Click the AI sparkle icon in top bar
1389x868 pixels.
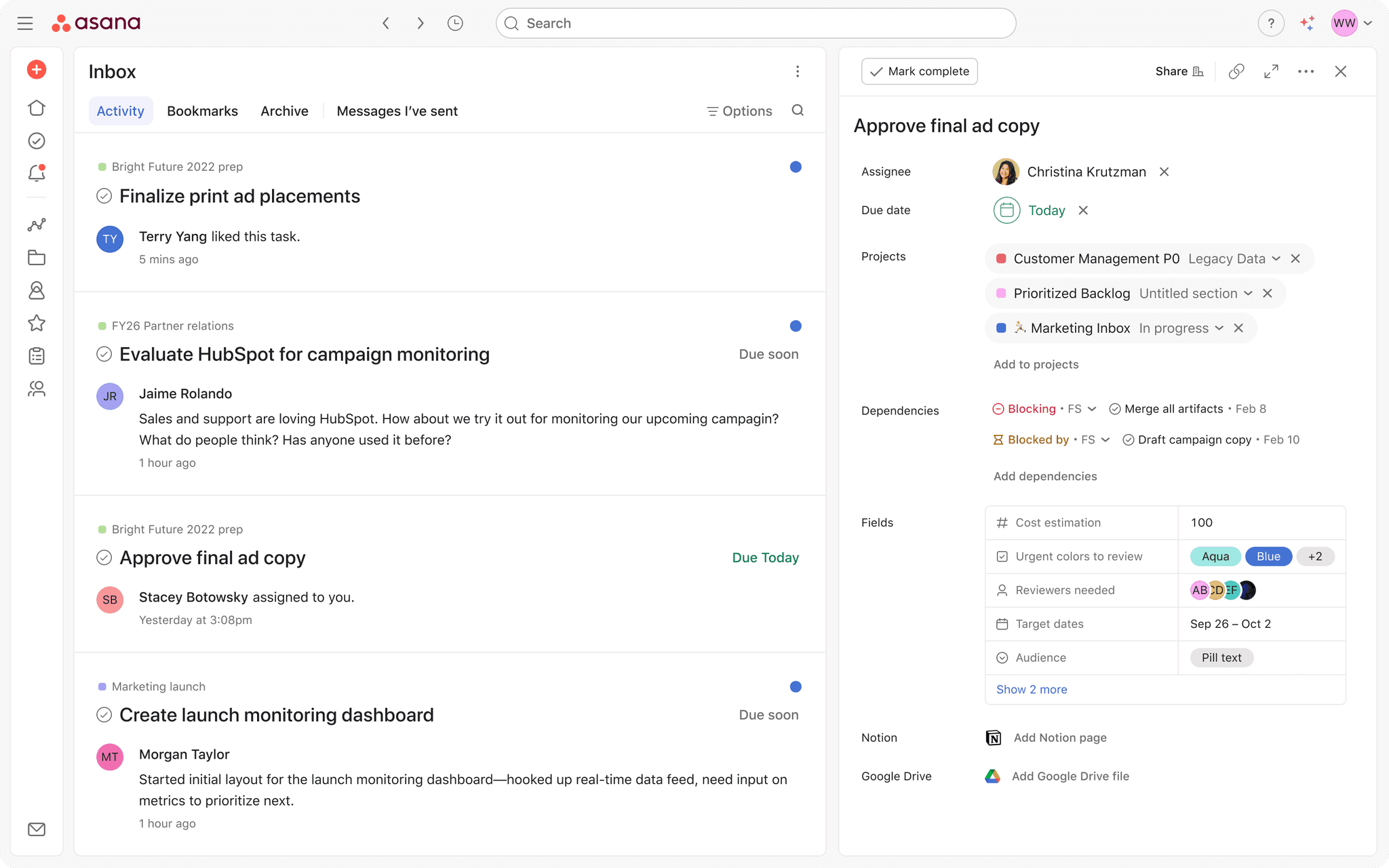pos(1307,23)
